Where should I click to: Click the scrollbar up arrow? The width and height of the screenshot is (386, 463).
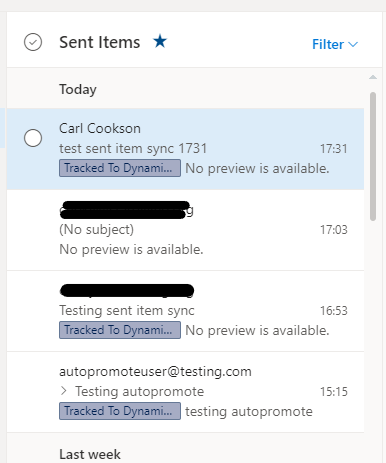pos(373,77)
